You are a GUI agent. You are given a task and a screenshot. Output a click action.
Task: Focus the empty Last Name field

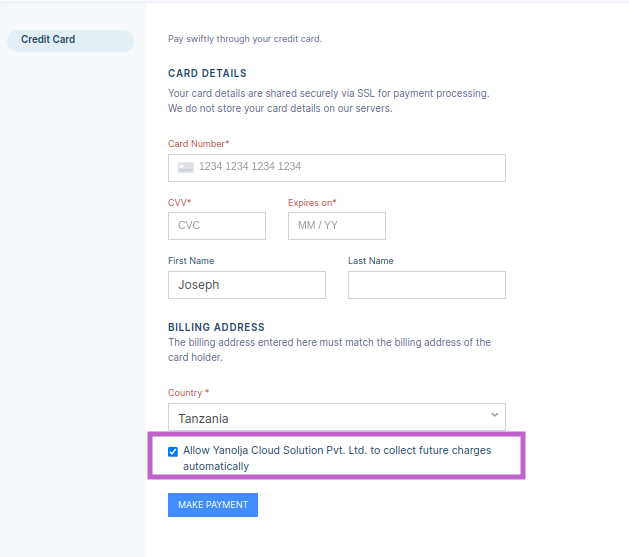click(x=426, y=285)
